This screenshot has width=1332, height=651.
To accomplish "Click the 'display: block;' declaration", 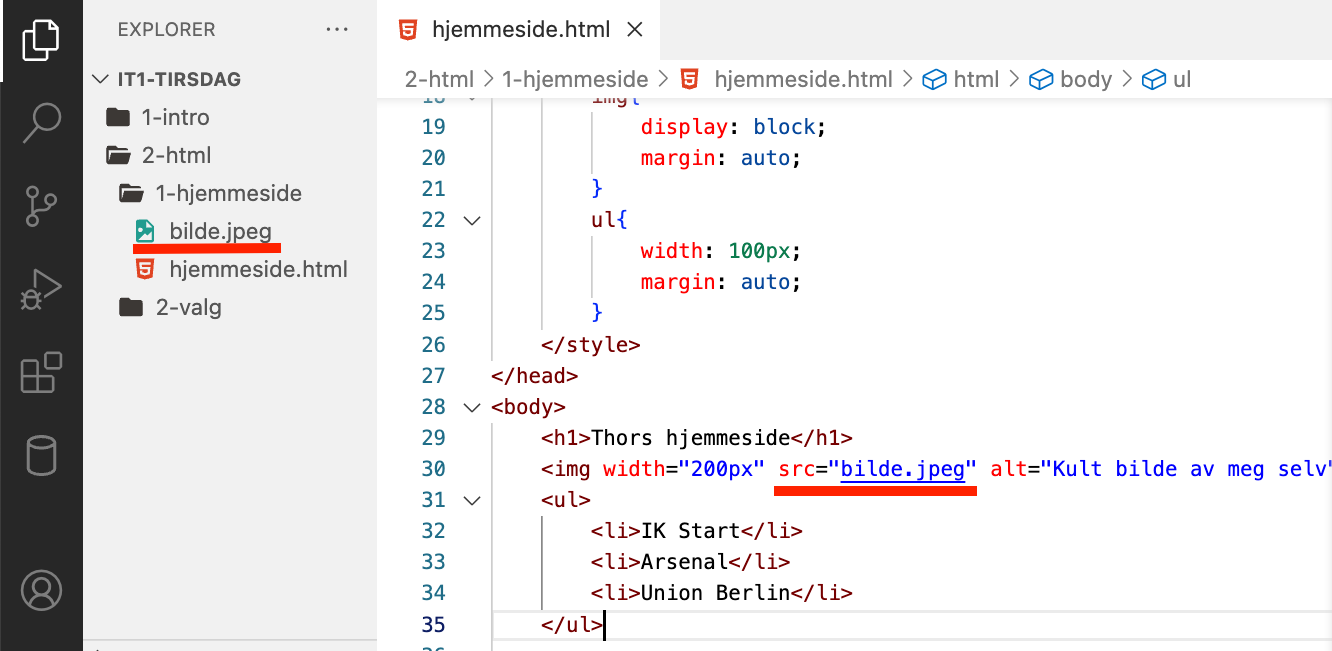I will click(735, 127).
